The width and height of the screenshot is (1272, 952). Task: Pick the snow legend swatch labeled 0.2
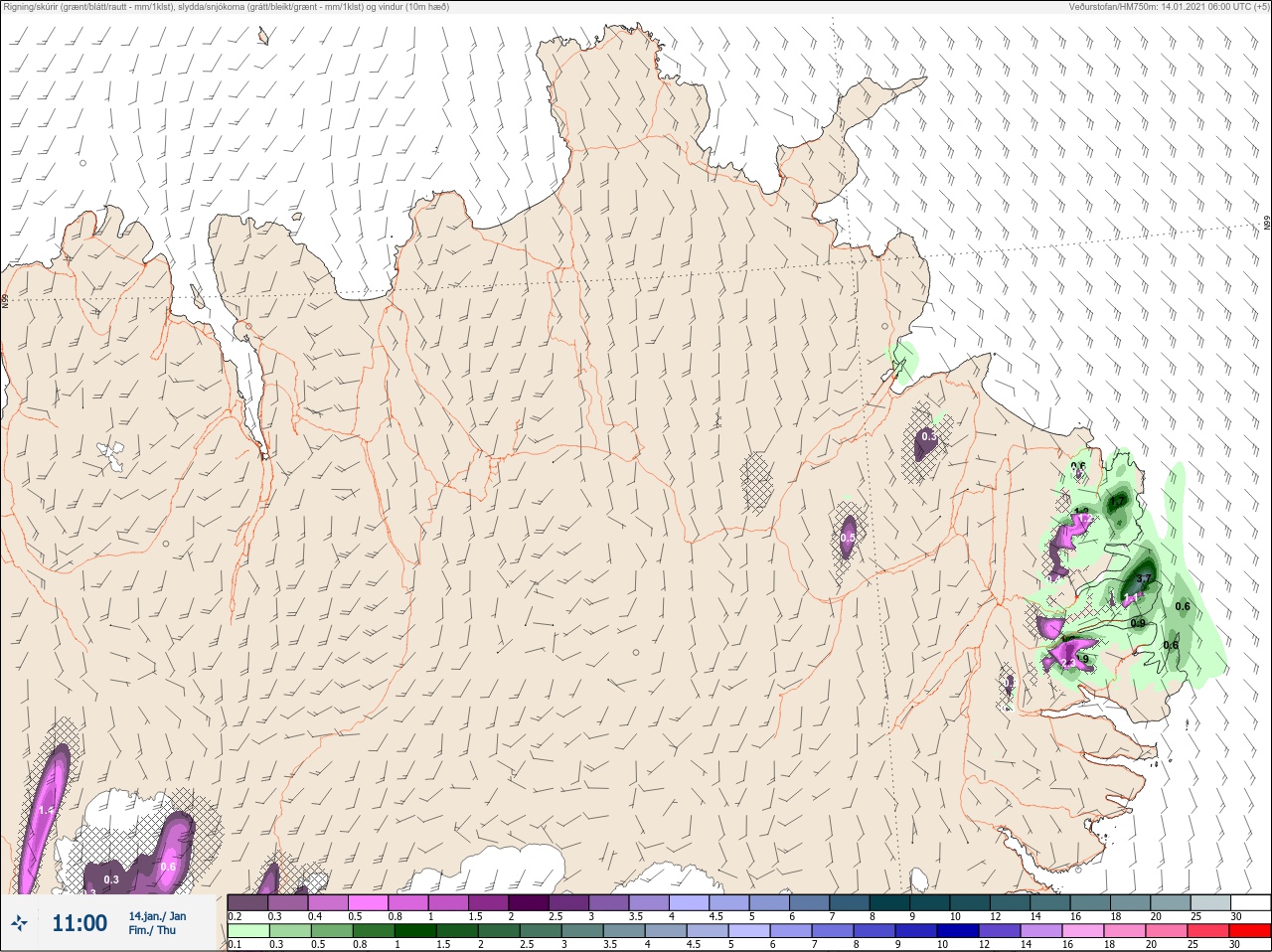247,902
